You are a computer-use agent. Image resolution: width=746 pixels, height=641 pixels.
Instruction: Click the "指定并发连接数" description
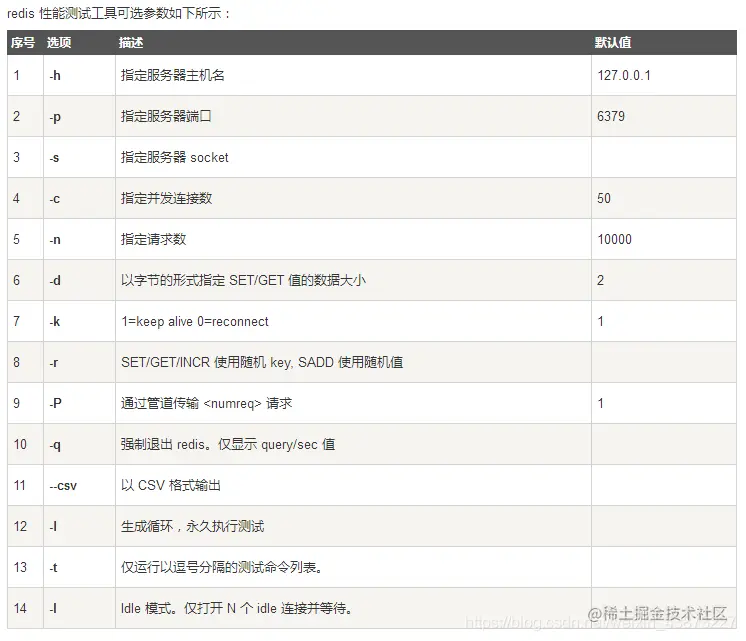(x=167, y=198)
